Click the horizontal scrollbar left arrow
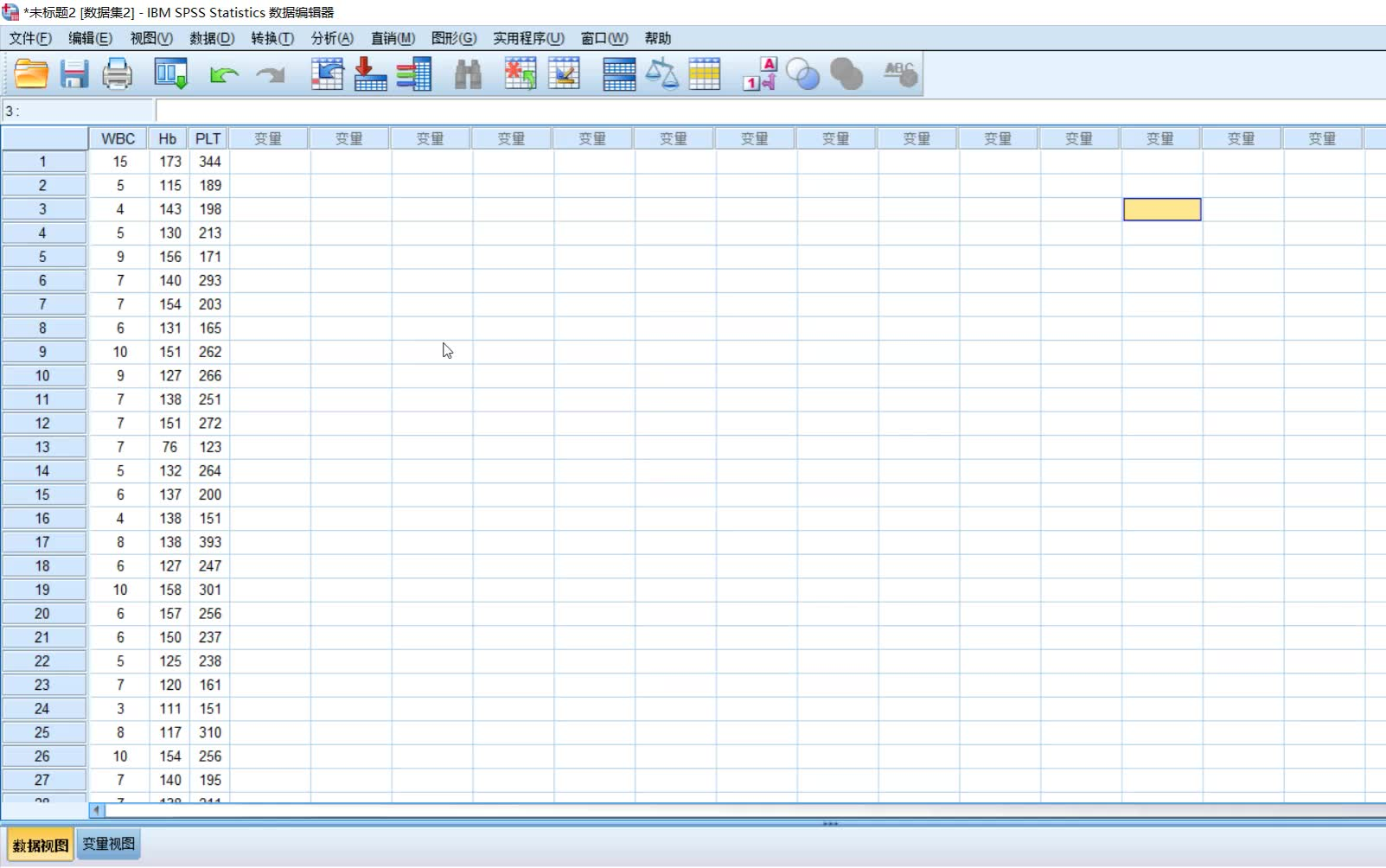1386x868 pixels. pyautogui.click(x=97, y=810)
